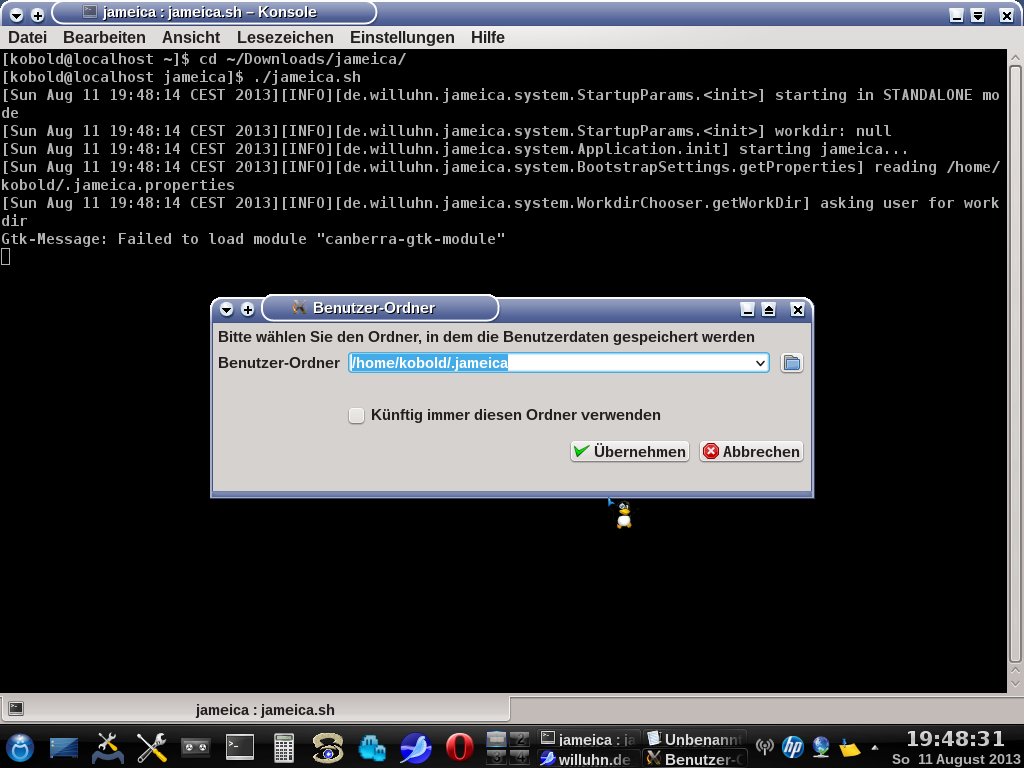1024x768 pixels.
Task: Click the Konsole vertical scrollbar
Action: coord(1015,364)
